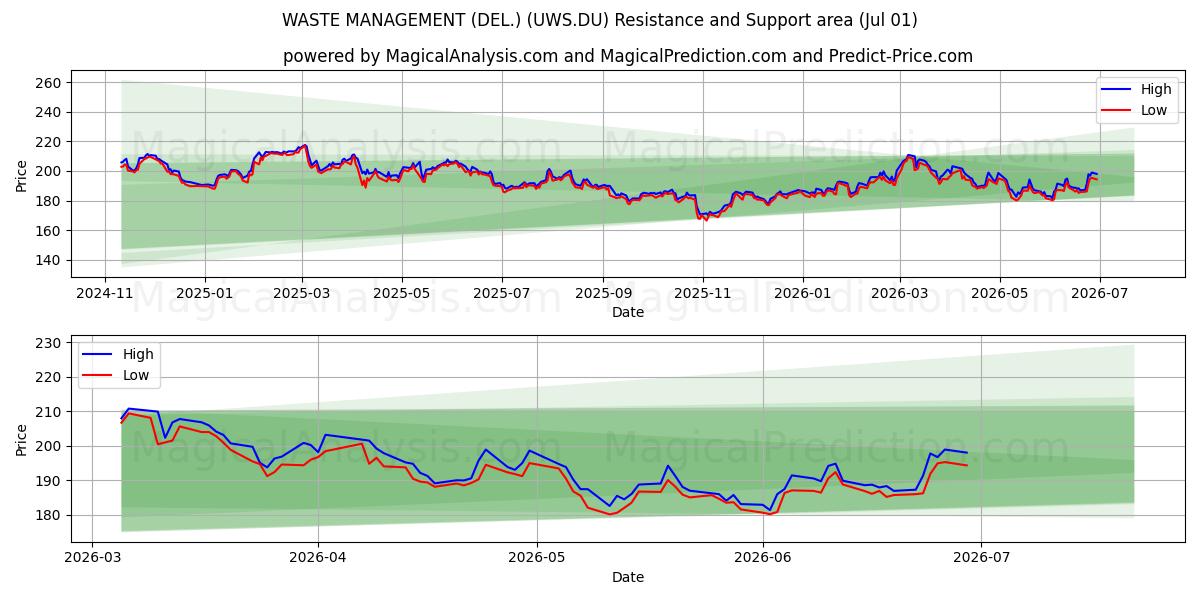Viewport: 1200px width, 600px height.
Task: Click the 2026-07 tick label on the lower chart
Action: [982, 558]
